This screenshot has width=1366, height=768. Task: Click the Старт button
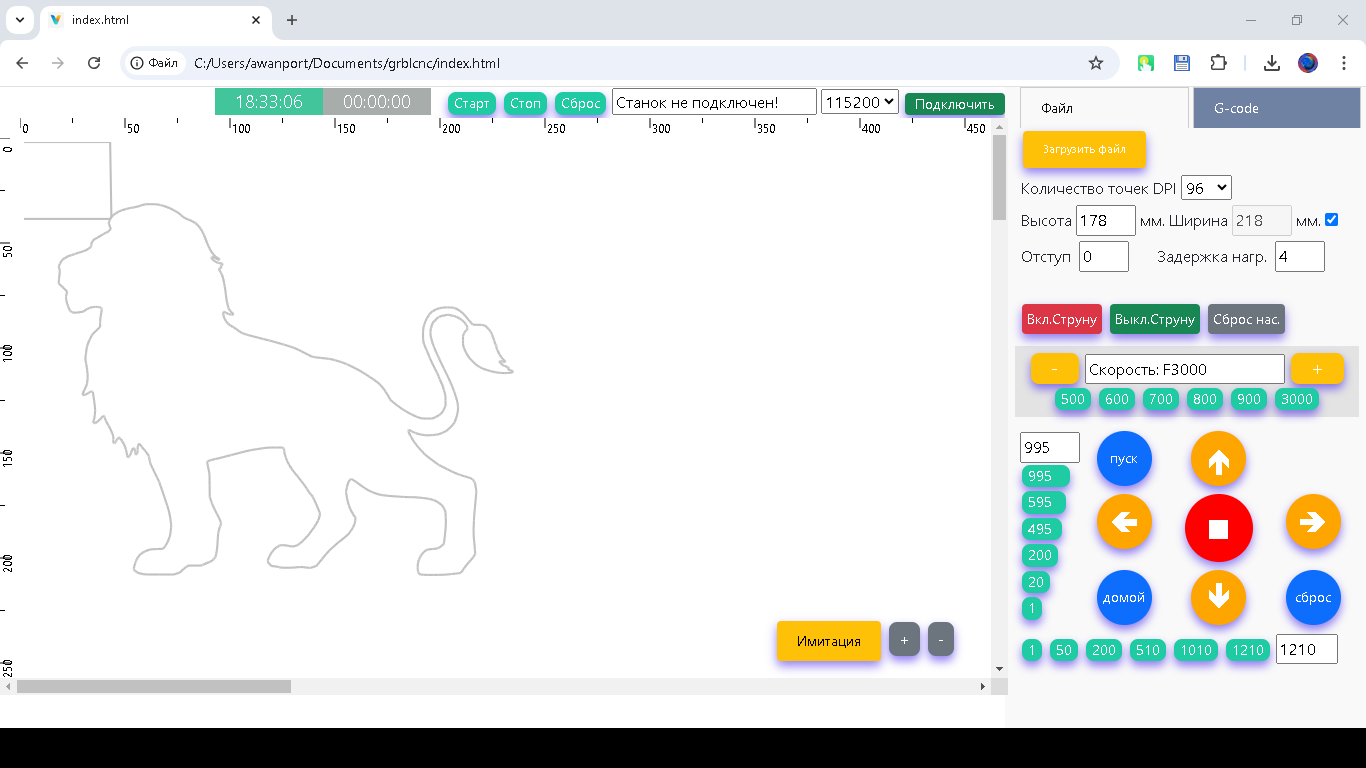point(472,103)
